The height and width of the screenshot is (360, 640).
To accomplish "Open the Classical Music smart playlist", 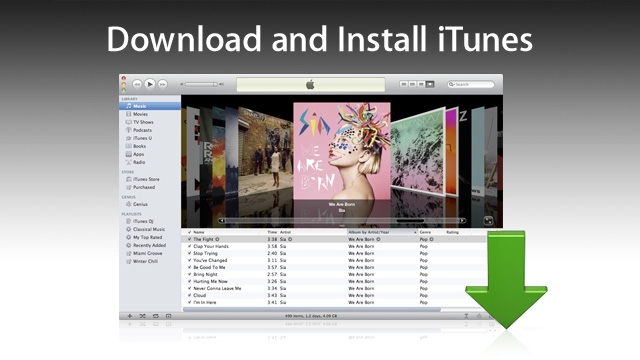I will [149, 229].
